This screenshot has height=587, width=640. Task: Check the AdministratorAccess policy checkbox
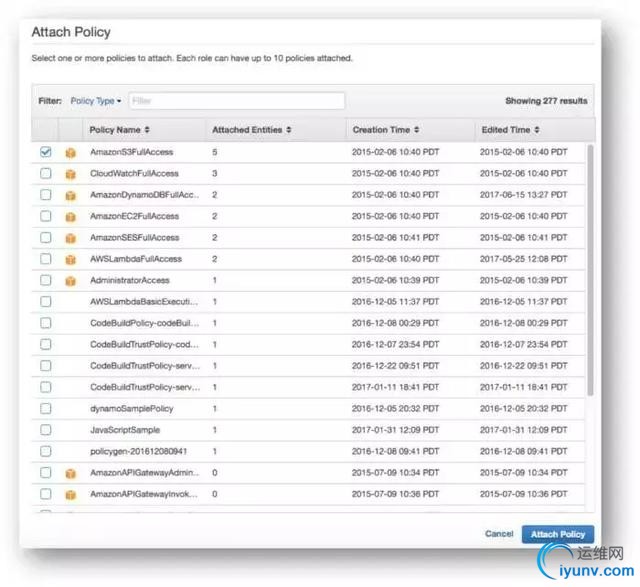pyautogui.click(x=46, y=280)
